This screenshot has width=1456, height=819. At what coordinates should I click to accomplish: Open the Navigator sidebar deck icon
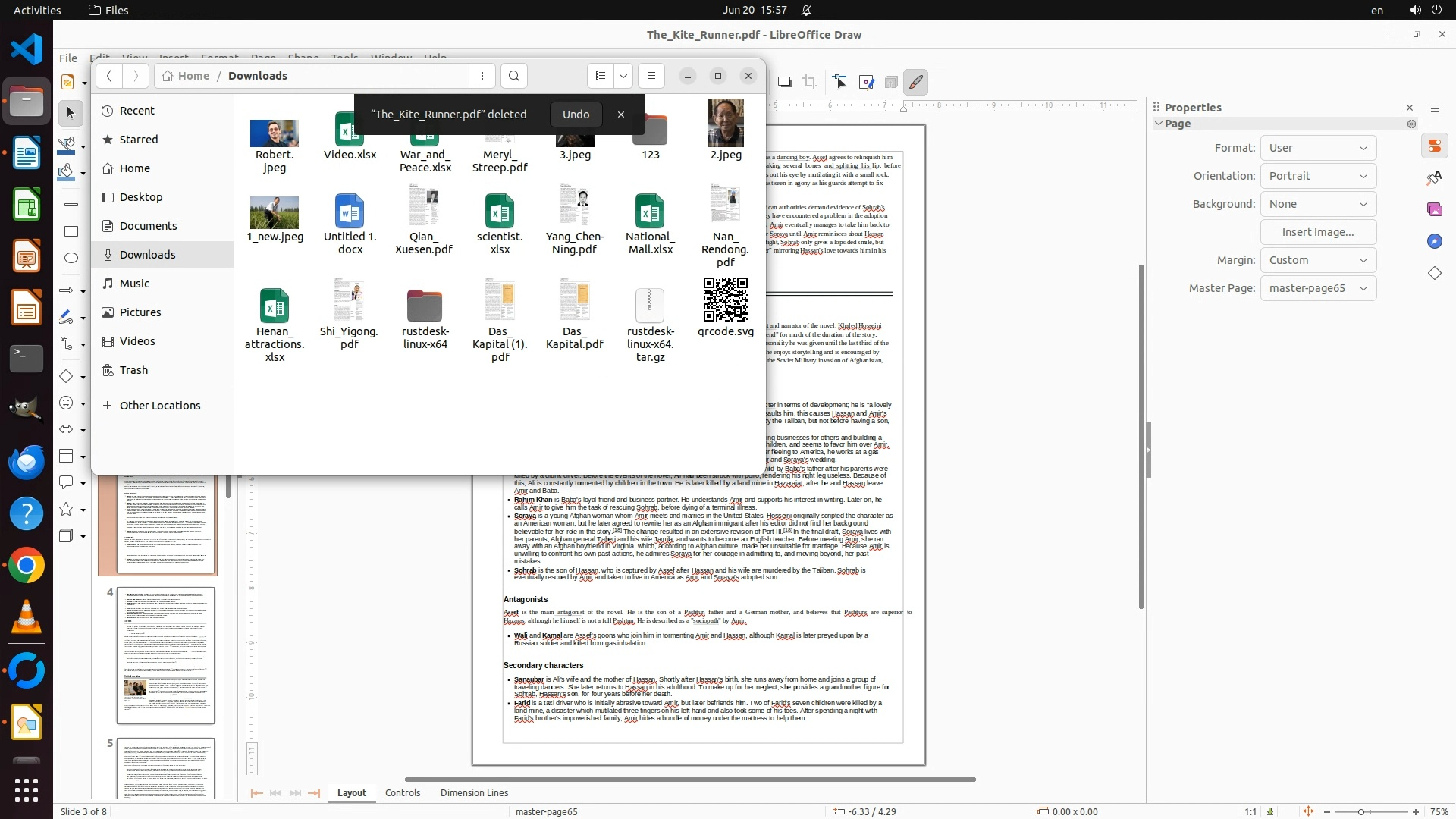pyautogui.click(x=1434, y=241)
